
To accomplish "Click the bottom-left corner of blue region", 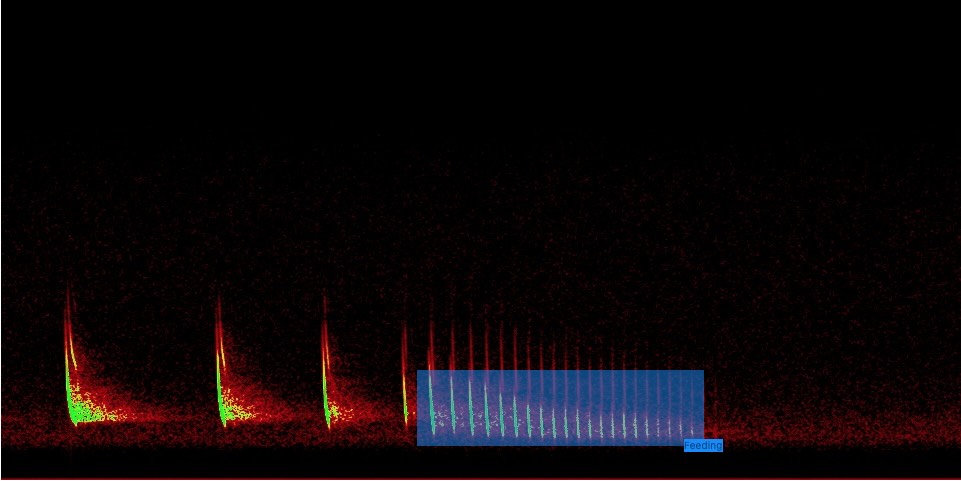I will [x=417, y=445].
